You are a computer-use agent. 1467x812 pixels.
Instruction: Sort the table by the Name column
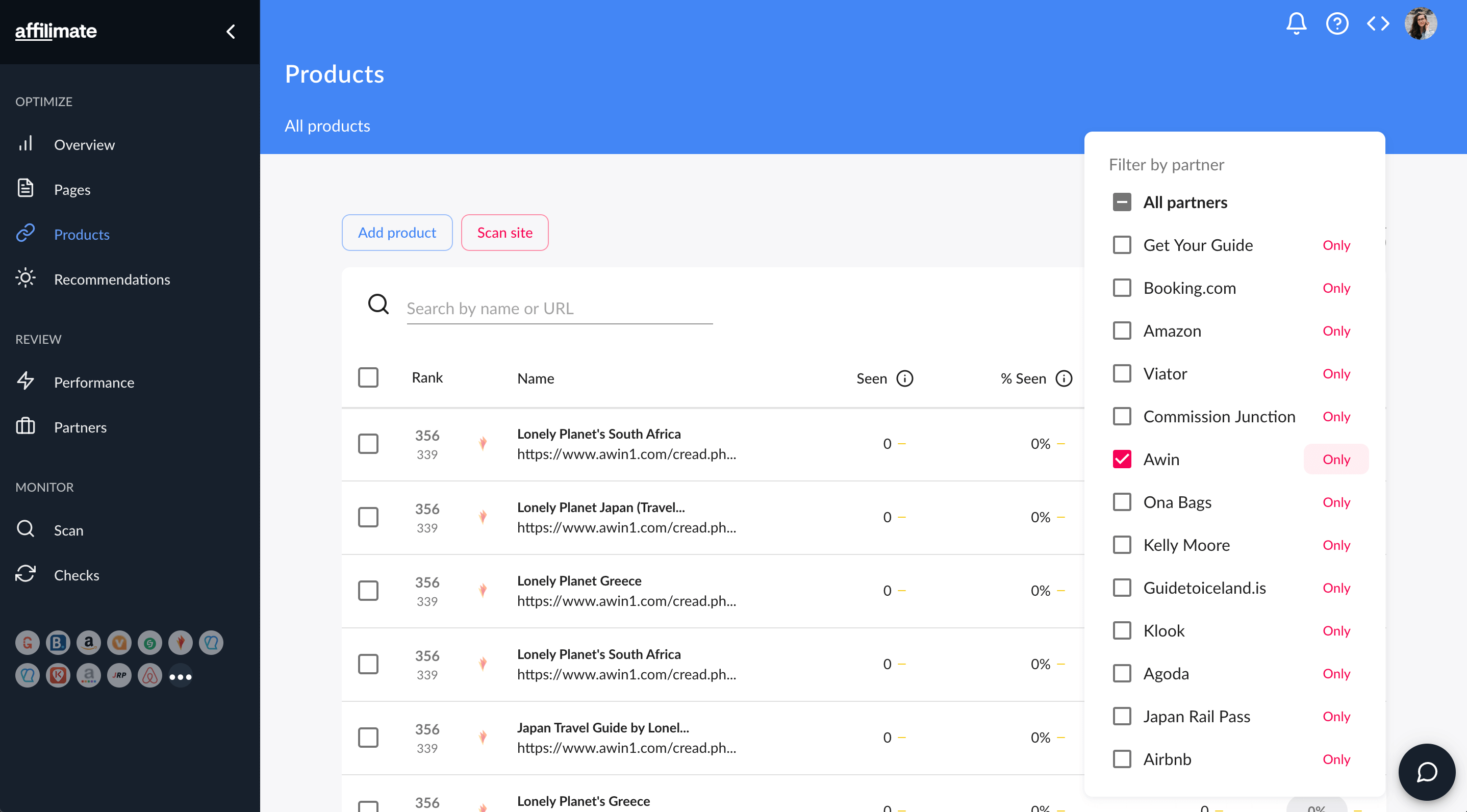click(535, 378)
